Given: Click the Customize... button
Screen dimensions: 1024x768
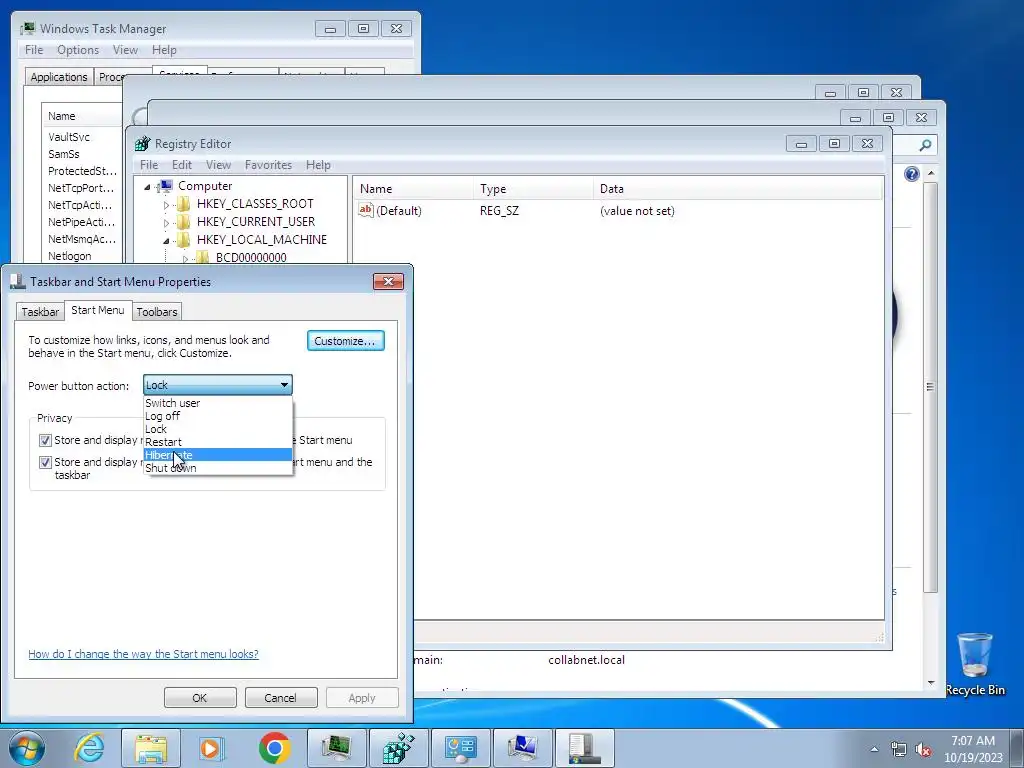Looking at the screenshot, I should click(x=345, y=341).
